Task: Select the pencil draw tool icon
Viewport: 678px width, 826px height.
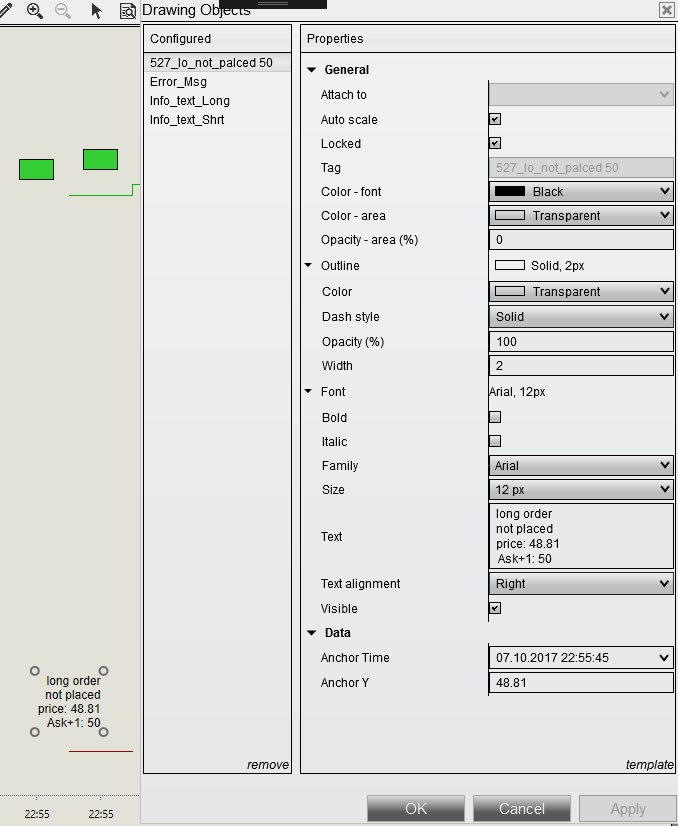Action: pos(5,10)
